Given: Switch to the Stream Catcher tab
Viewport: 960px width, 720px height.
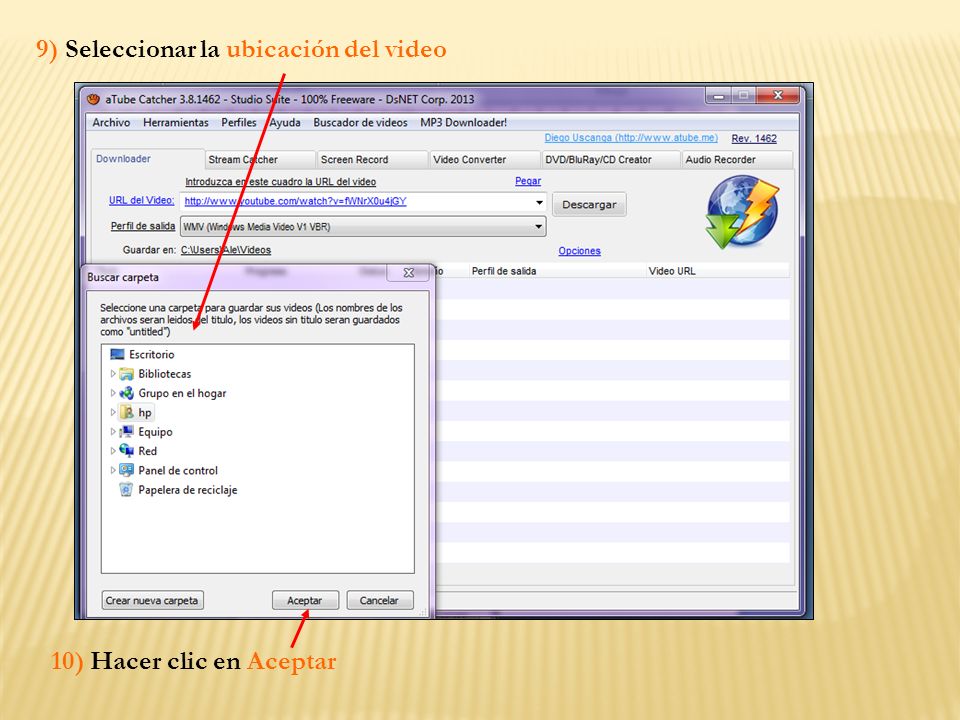Looking at the screenshot, I should 260,160.
